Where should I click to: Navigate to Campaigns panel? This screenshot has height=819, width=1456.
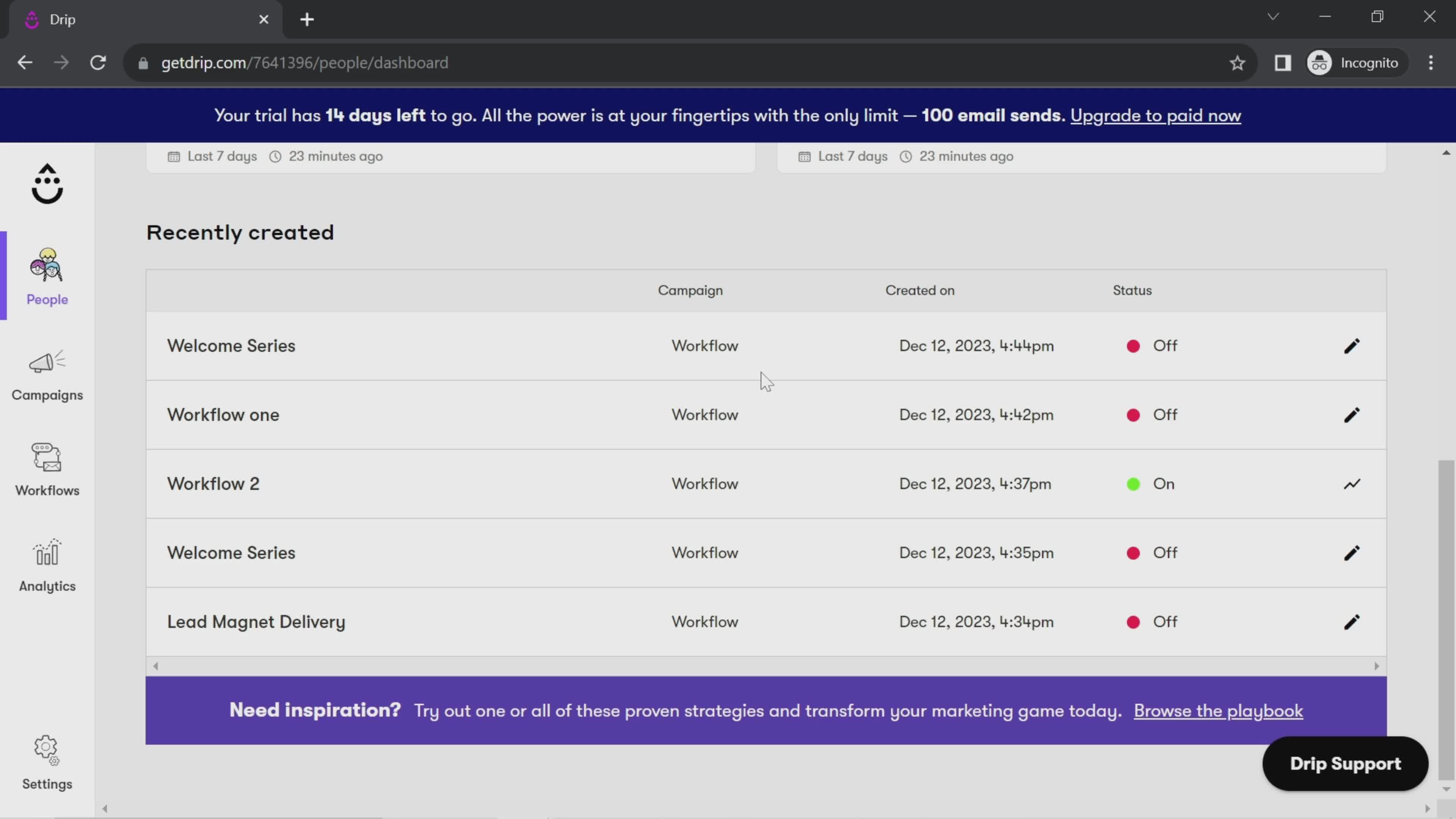pos(47,373)
